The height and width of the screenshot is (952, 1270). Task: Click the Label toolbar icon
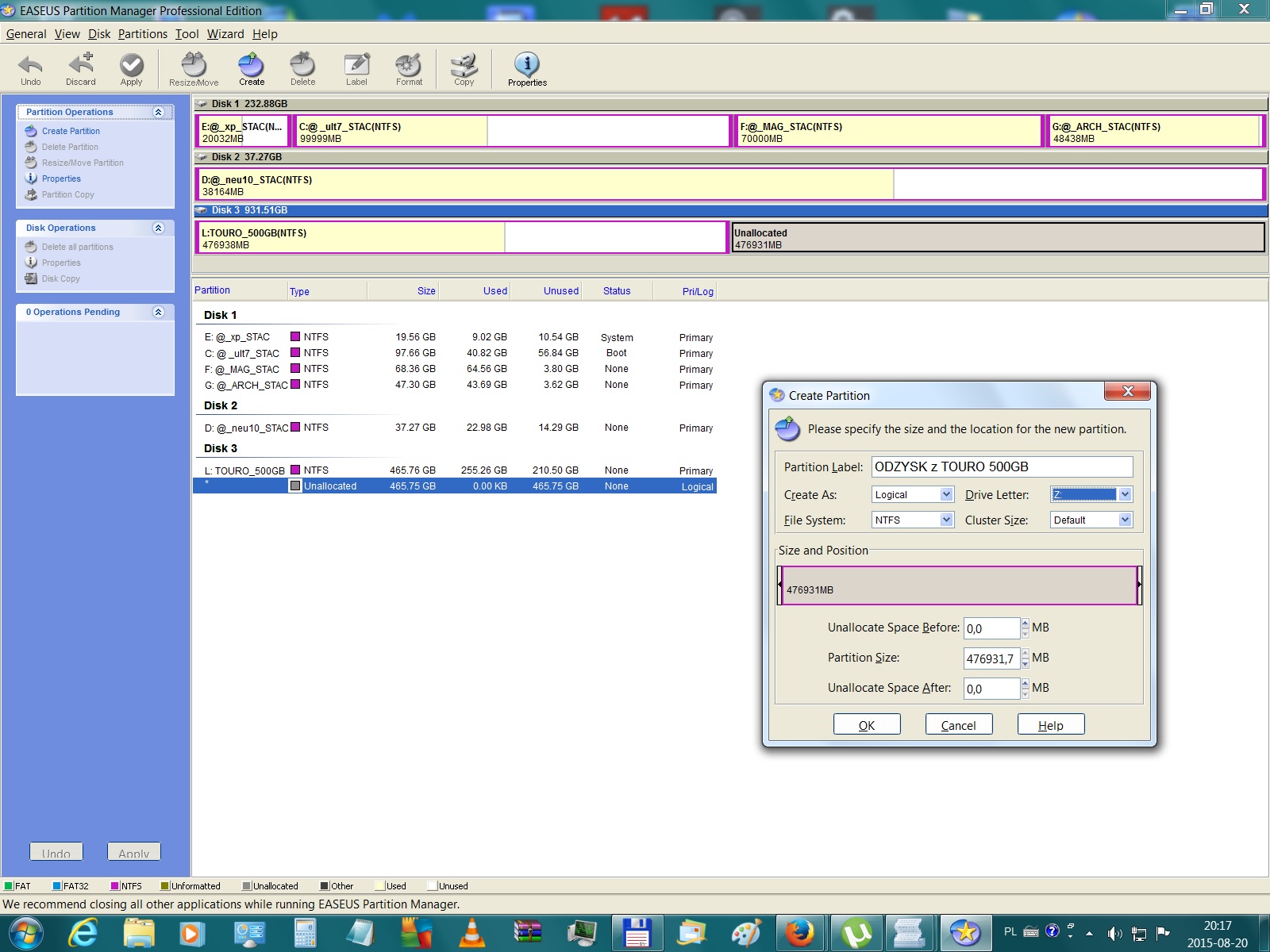[x=356, y=69]
